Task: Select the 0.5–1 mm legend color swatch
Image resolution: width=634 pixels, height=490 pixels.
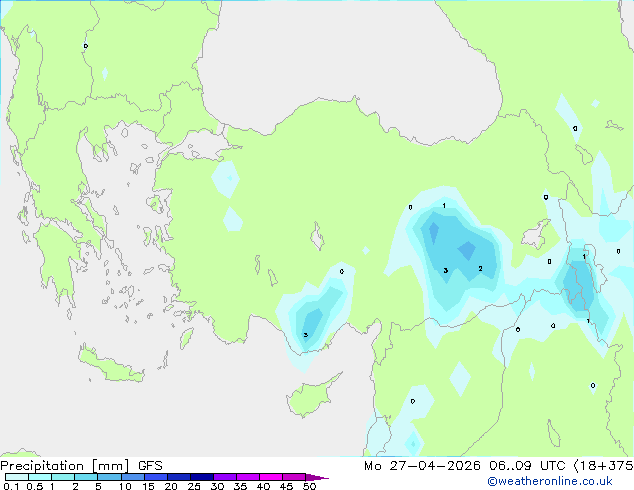Action: click(40, 477)
